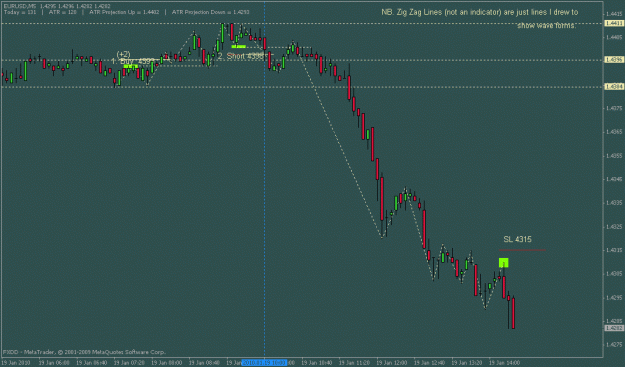Image resolution: width=625 pixels, height=367 pixels.
Task: Click the '19 Jan 12:00' time axis label
Action: pos(392,363)
